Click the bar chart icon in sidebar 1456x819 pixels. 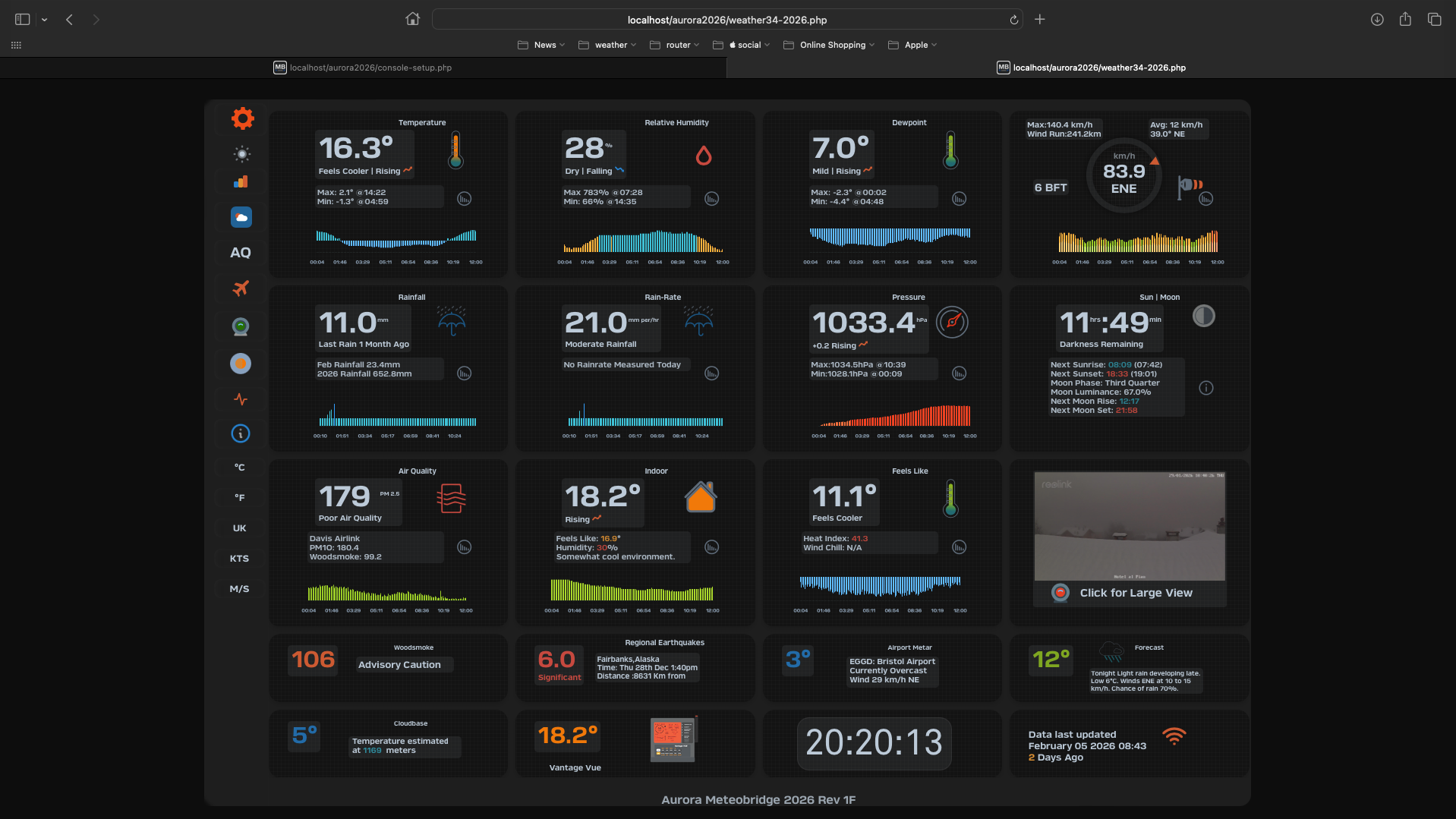[x=241, y=182]
